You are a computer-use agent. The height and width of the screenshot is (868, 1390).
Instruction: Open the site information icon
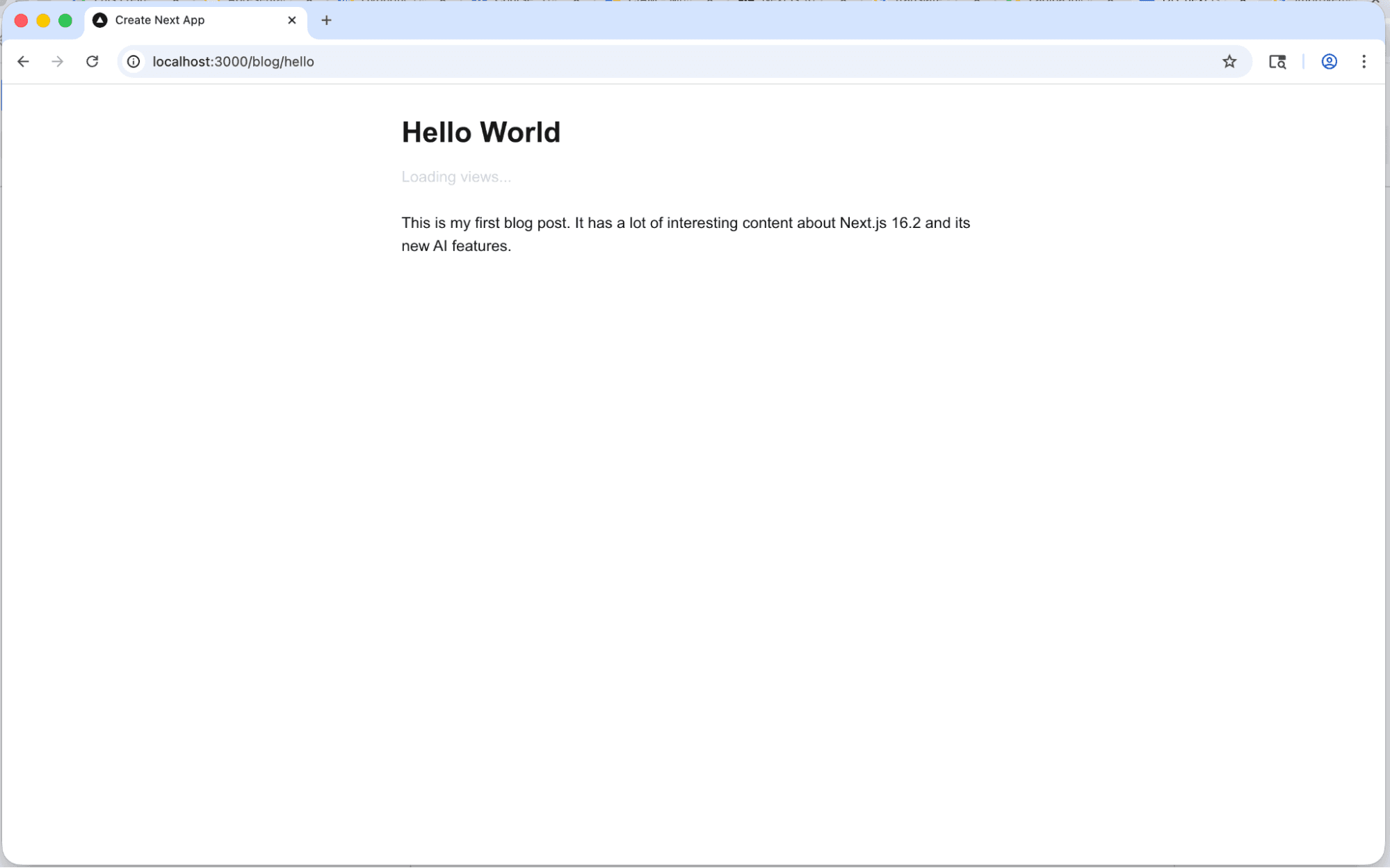click(134, 62)
